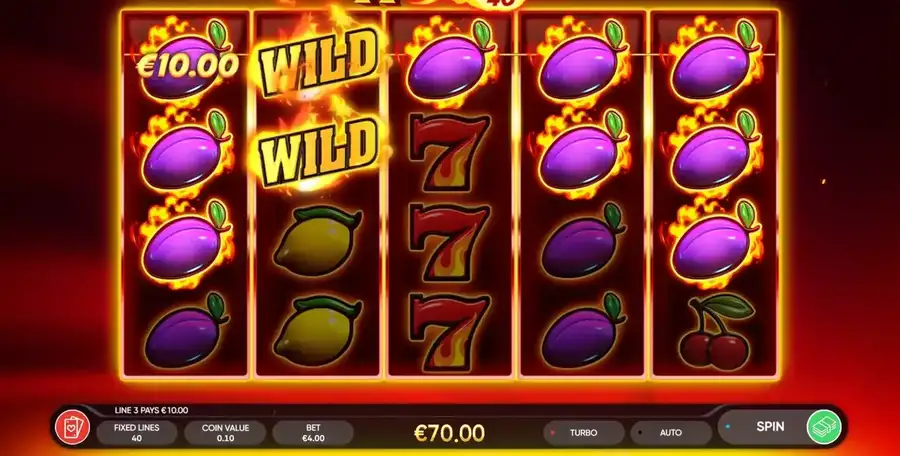Click the top red seven on reel three

[451, 151]
